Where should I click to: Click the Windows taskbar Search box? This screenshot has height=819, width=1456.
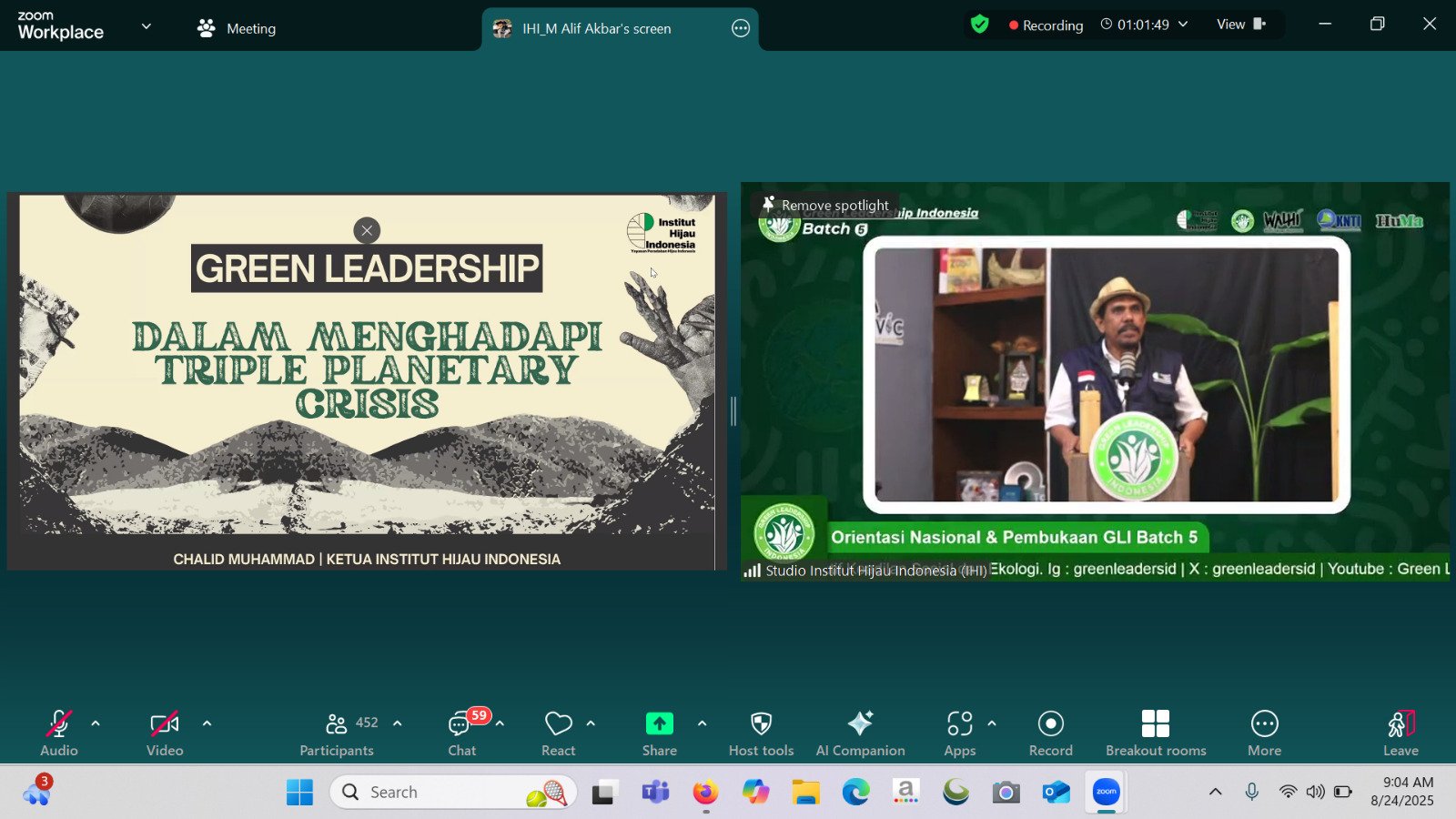[x=452, y=792]
